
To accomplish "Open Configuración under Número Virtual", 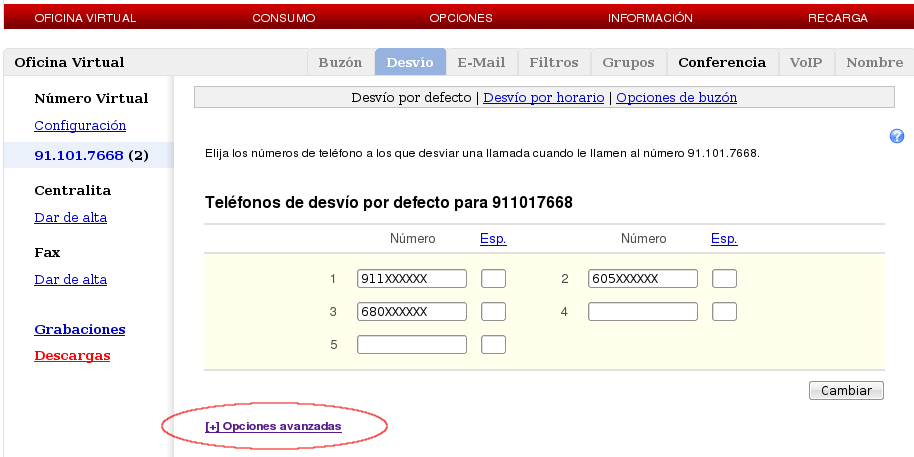I will [80, 125].
